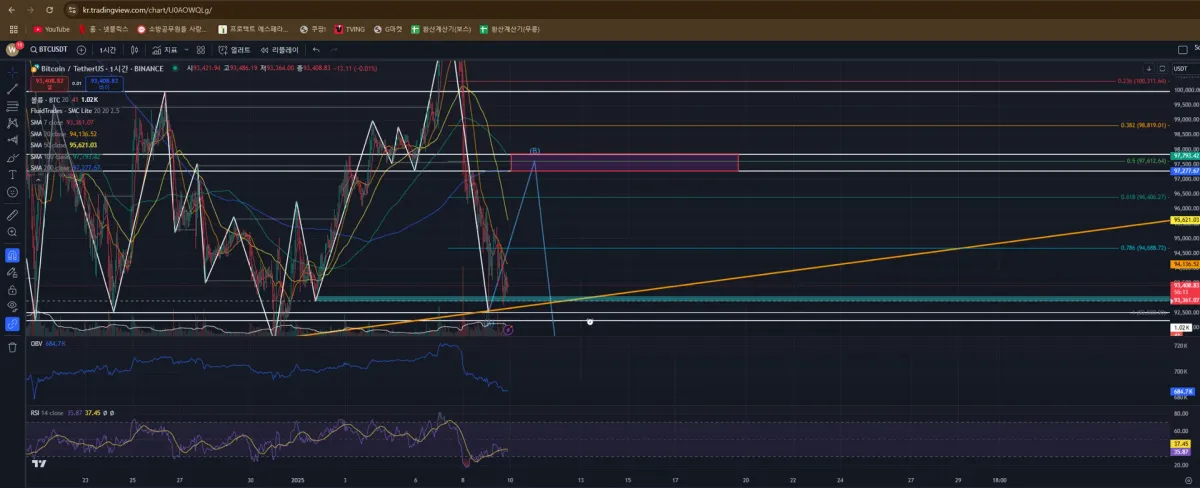
Task: Create an alert with 얼러트
Action: [x=236, y=49]
